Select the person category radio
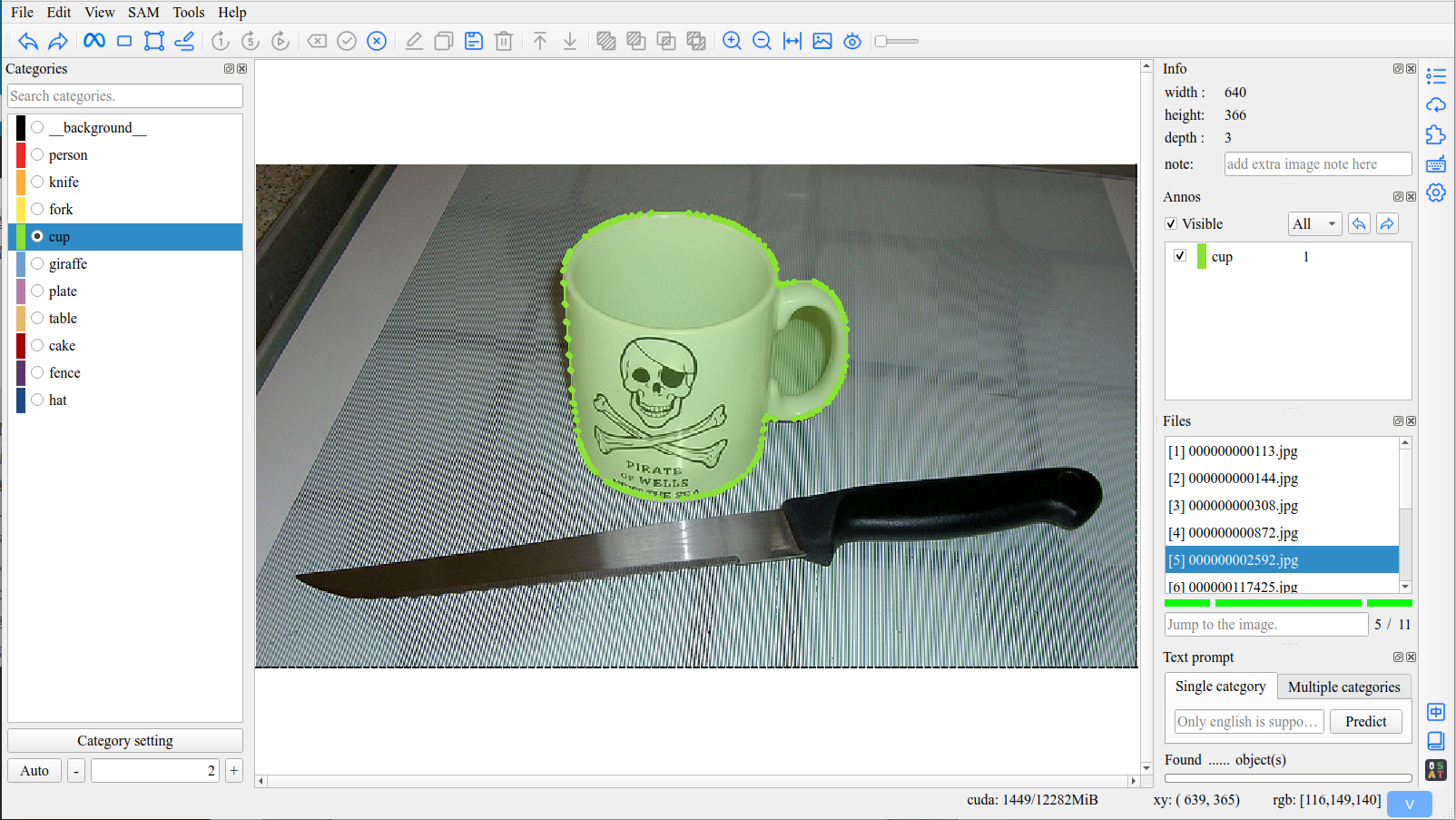This screenshot has width=1456, height=820. (37, 154)
